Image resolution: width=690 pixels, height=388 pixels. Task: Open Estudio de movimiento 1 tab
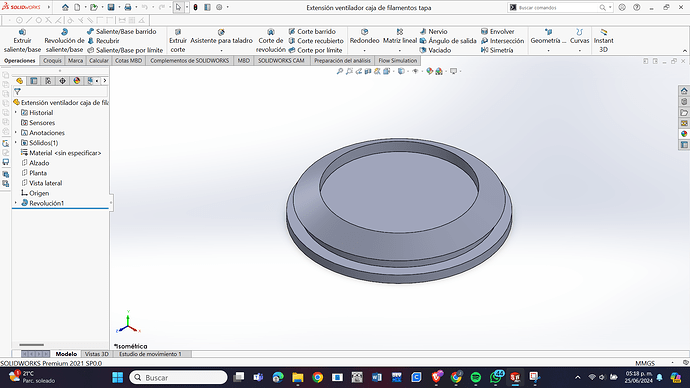[150, 354]
